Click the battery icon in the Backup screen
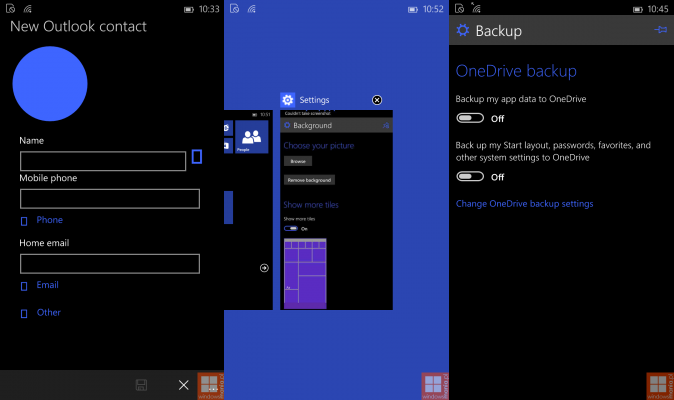The width and height of the screenshot is (674, 400). tap(638, 9)
